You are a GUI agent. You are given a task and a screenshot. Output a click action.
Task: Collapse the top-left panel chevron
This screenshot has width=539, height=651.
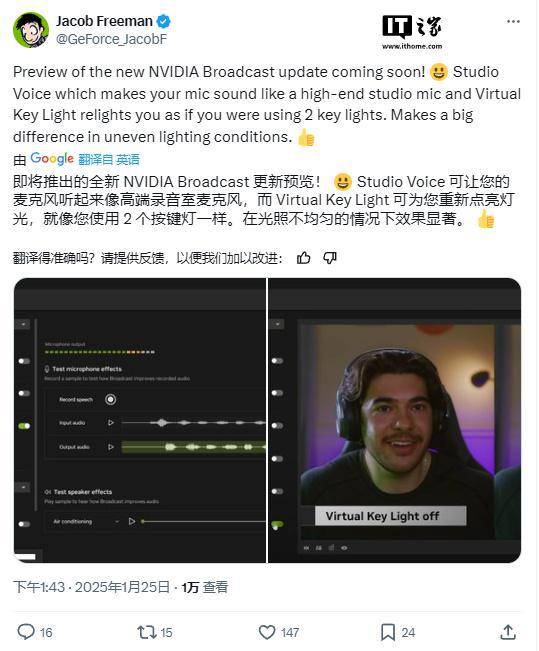23,324
